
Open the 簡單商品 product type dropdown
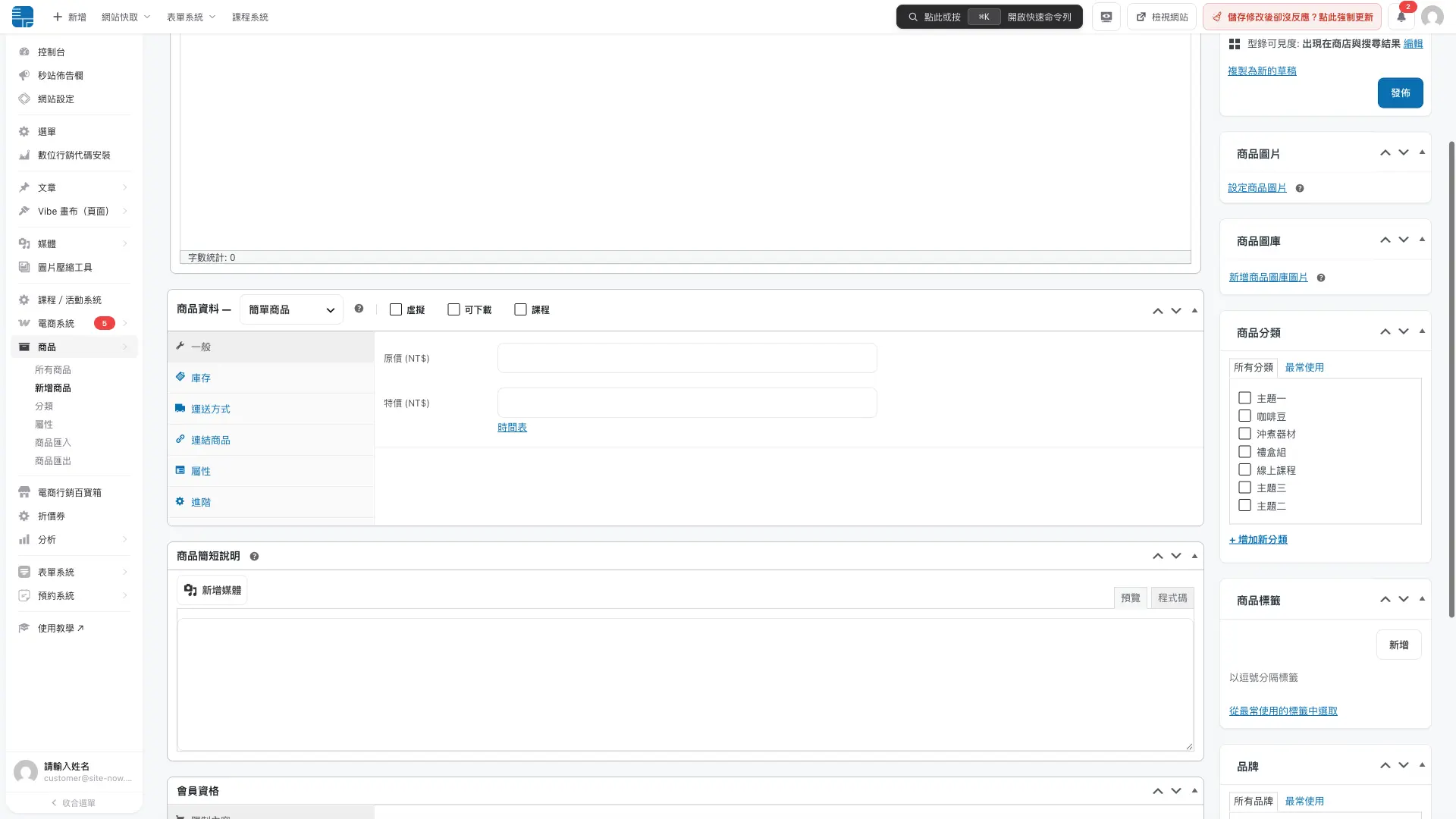tap(291, 309)
